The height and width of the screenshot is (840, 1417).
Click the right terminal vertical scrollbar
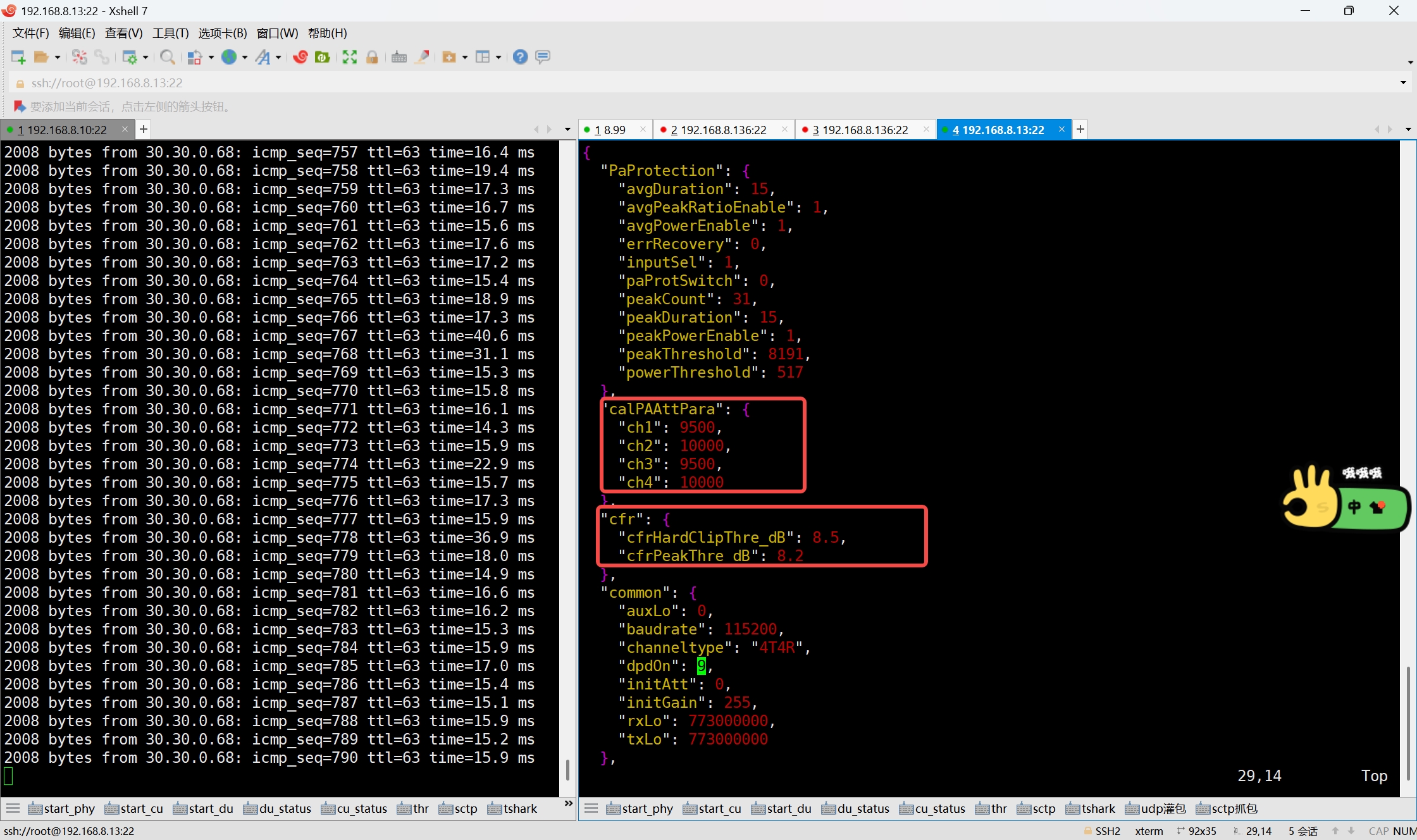tap(1408, 722)
